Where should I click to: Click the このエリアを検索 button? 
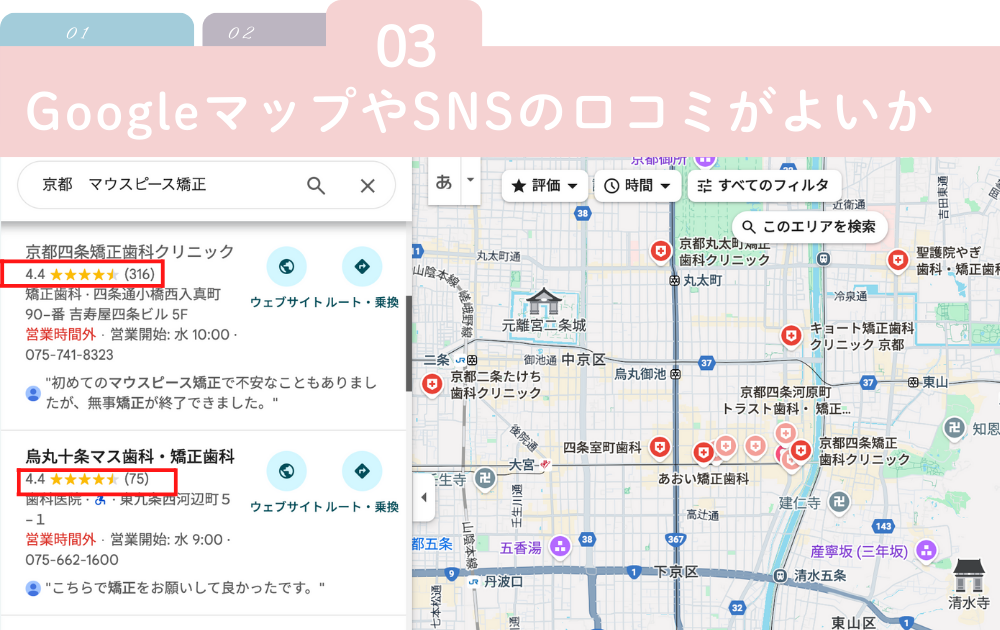pyautogui.click(x=810, y=226)
